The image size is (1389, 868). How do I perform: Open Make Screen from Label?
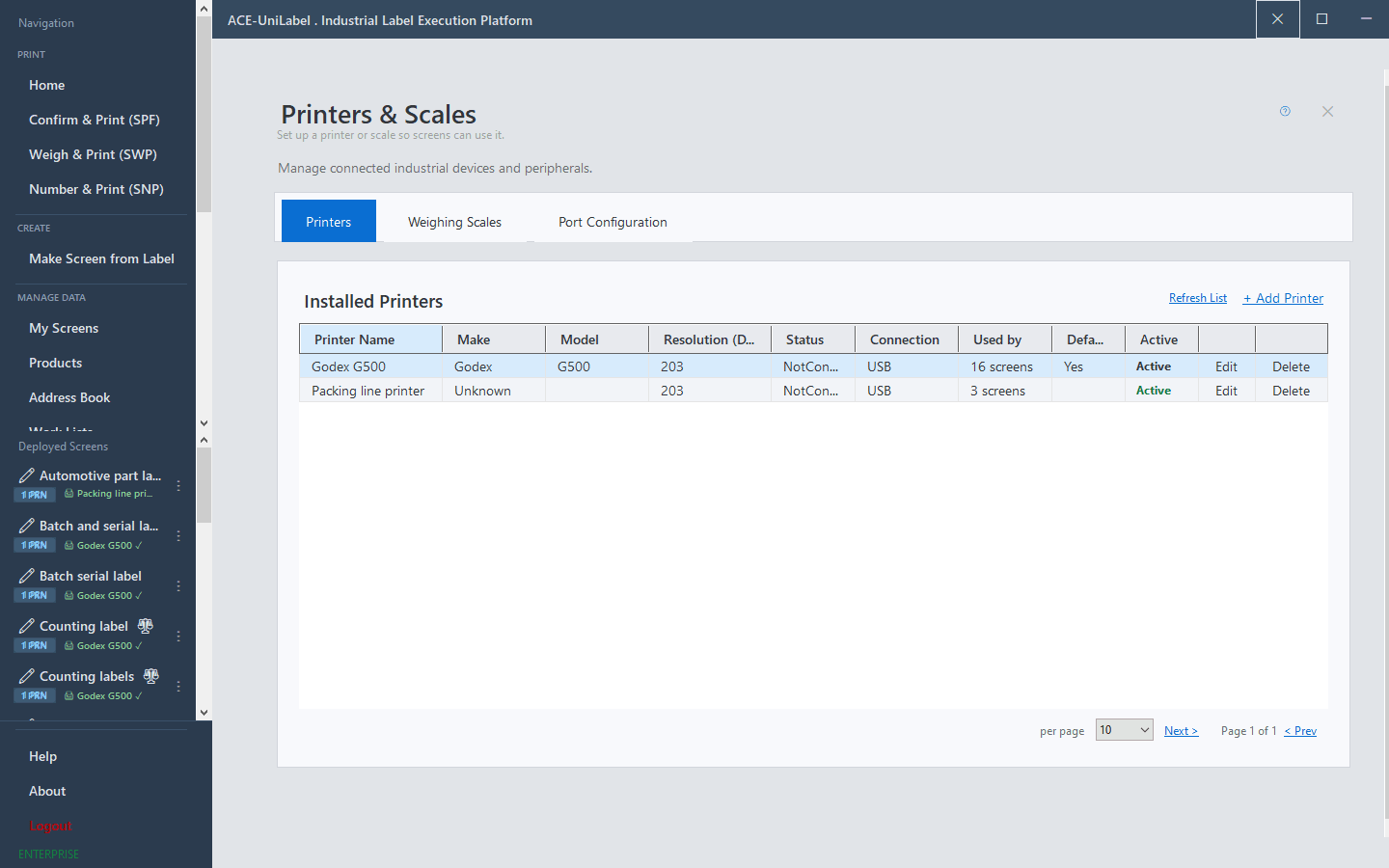tap(101, 258)
